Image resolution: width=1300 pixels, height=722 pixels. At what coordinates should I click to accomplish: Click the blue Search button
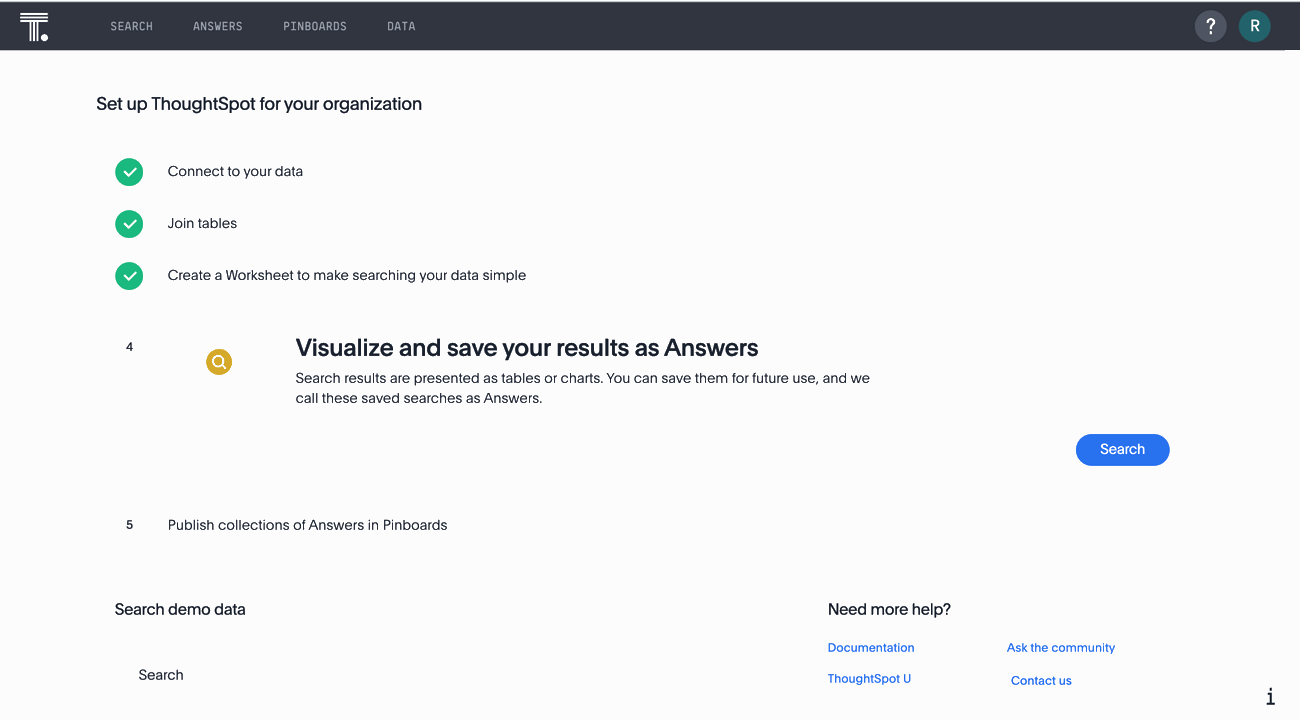coord(1122,449)
